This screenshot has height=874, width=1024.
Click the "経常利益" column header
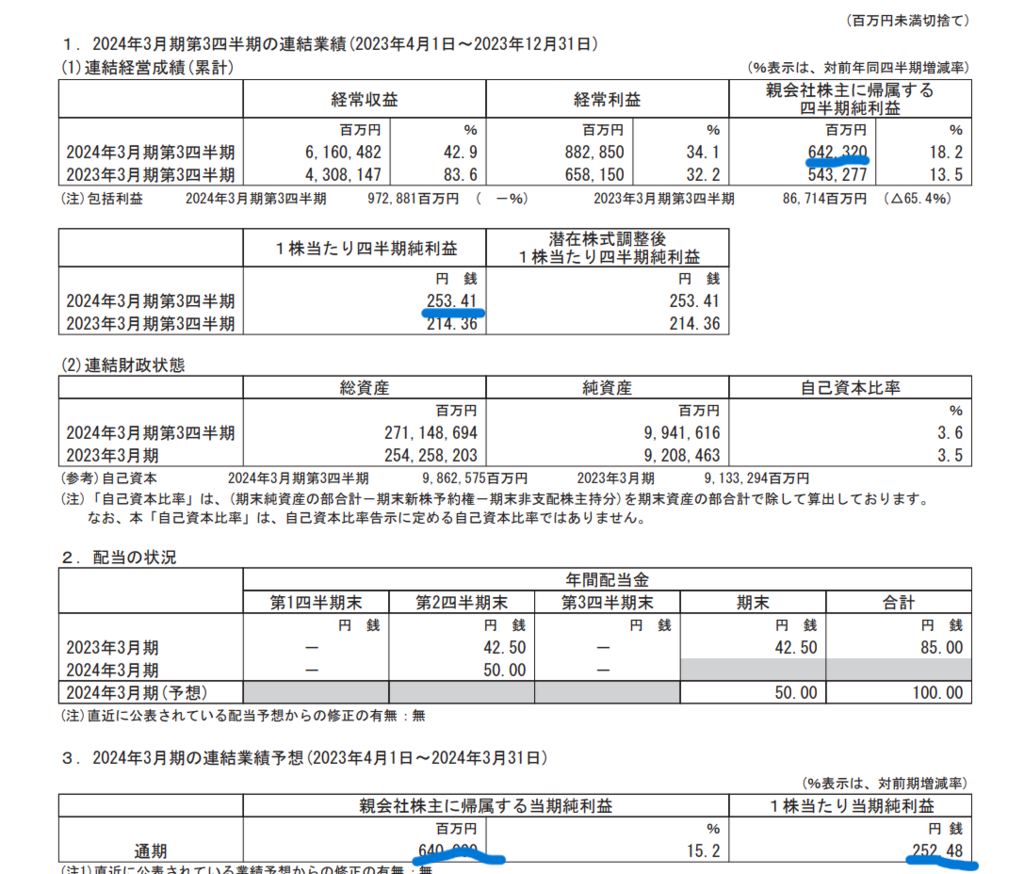click(x=607, y=99)
